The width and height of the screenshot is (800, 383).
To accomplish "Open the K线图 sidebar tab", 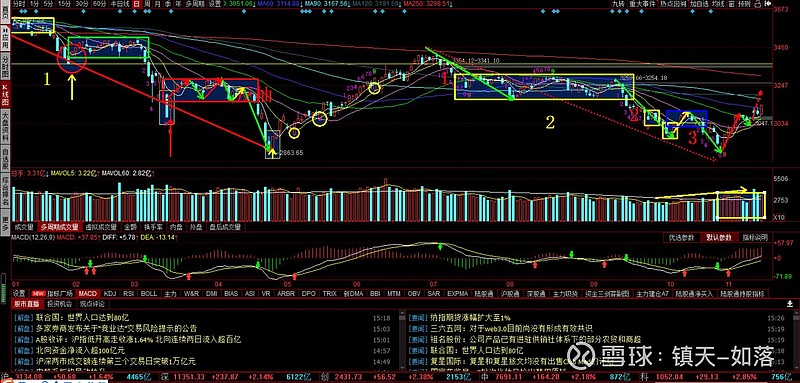I will (x=5, y=94).
